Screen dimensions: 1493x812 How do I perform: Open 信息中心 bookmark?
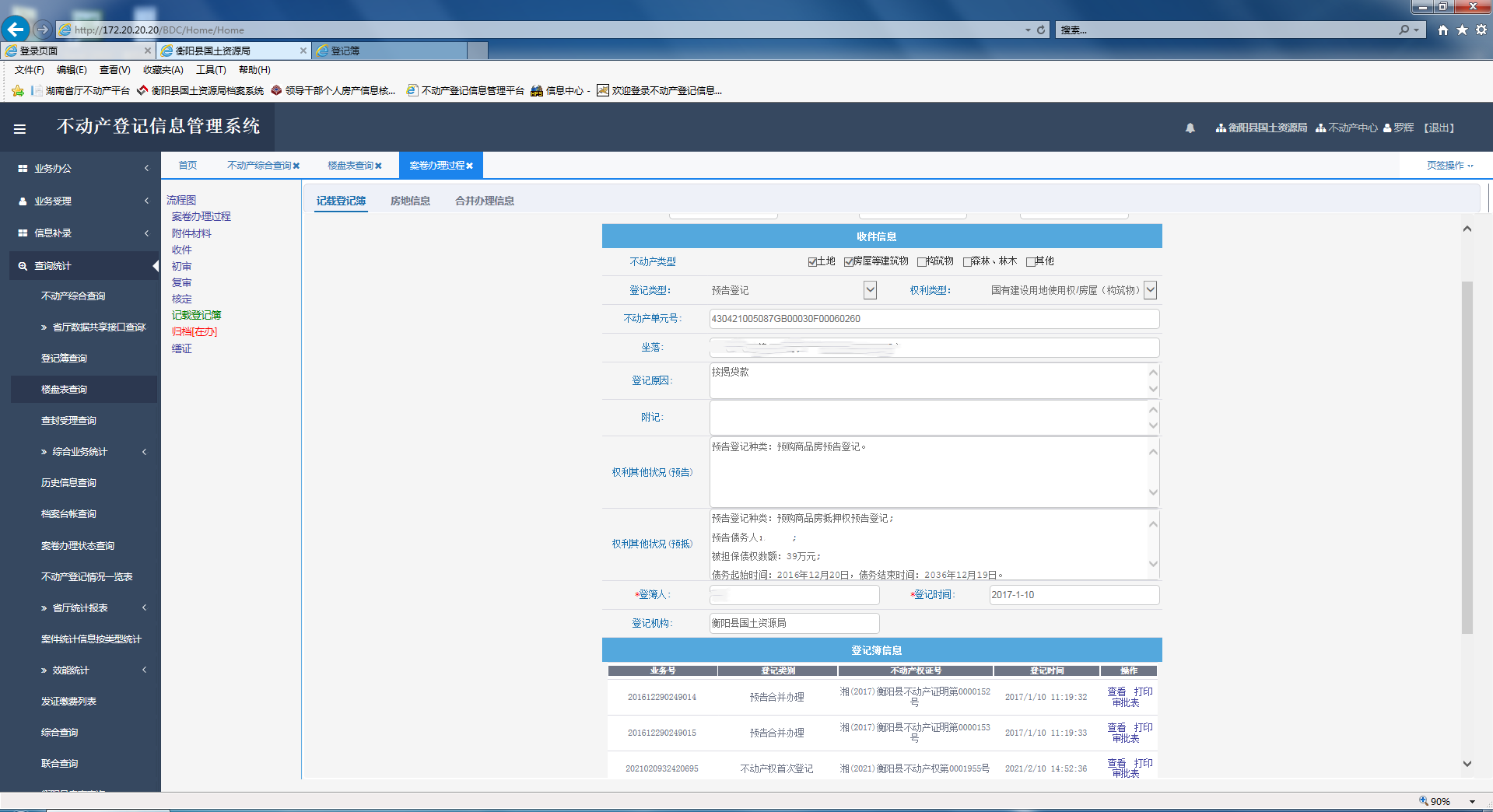560,91
